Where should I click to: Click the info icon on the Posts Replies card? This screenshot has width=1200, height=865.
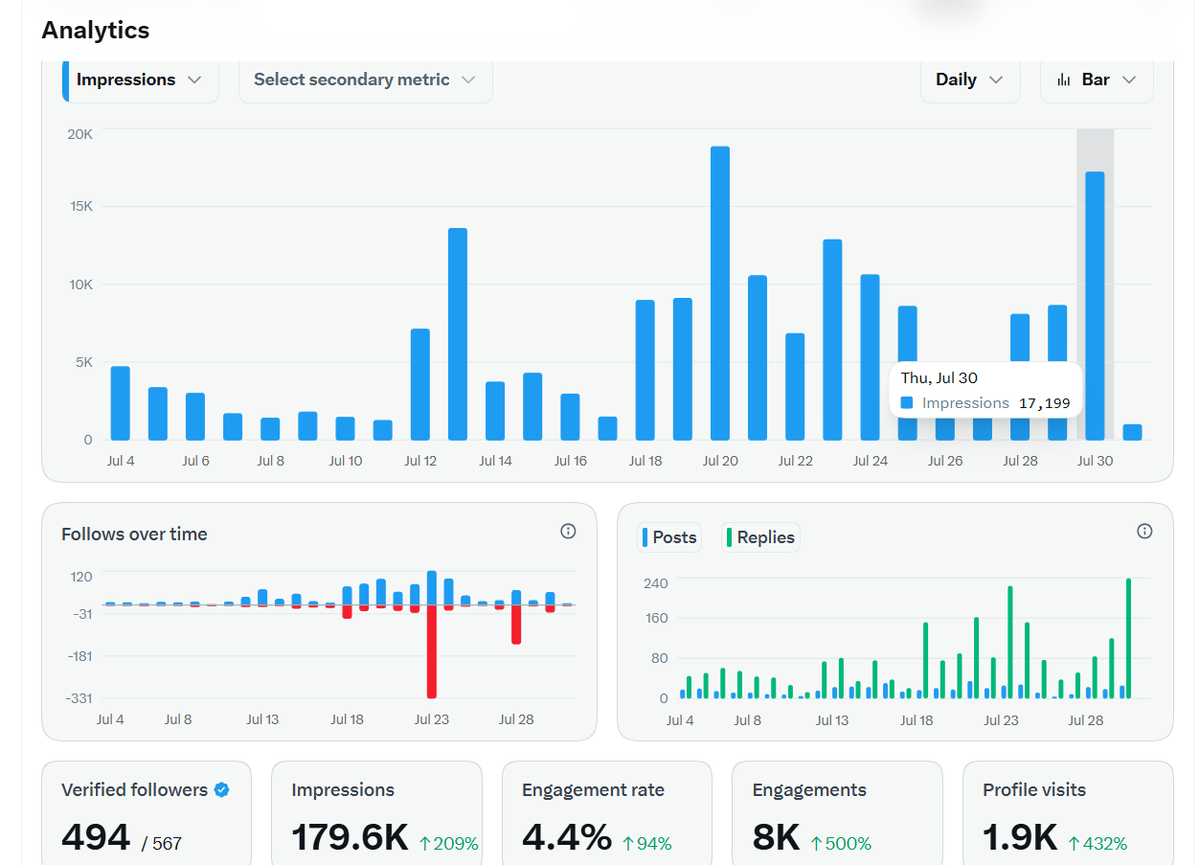1145,531
